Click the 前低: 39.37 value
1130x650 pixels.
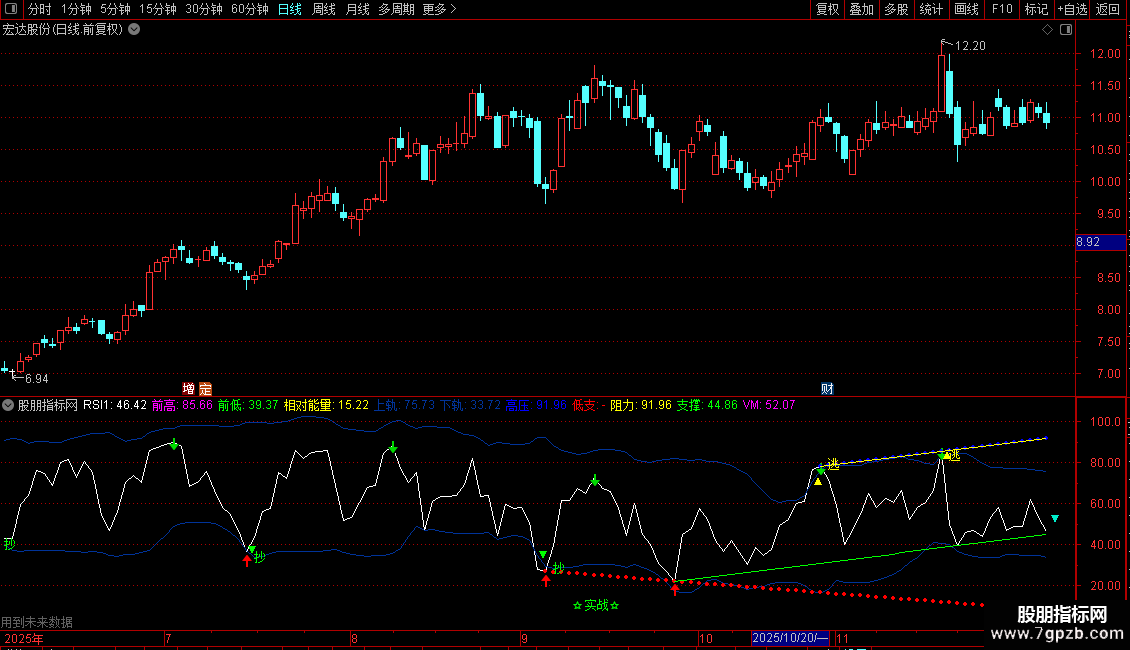tap(248, 405)
